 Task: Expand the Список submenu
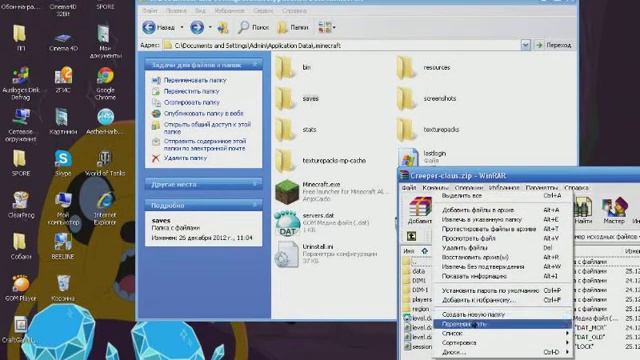(502, 333)
